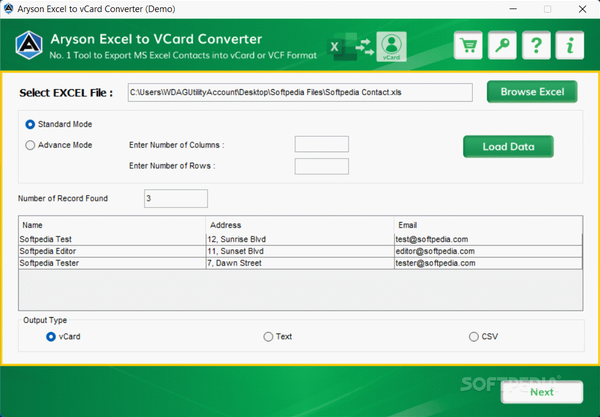Image resolution: width=600 pixels, height=417 pixels.
Task: Click the 12, Sunrise Blvd address cell
Action: (x=300, y=239)
